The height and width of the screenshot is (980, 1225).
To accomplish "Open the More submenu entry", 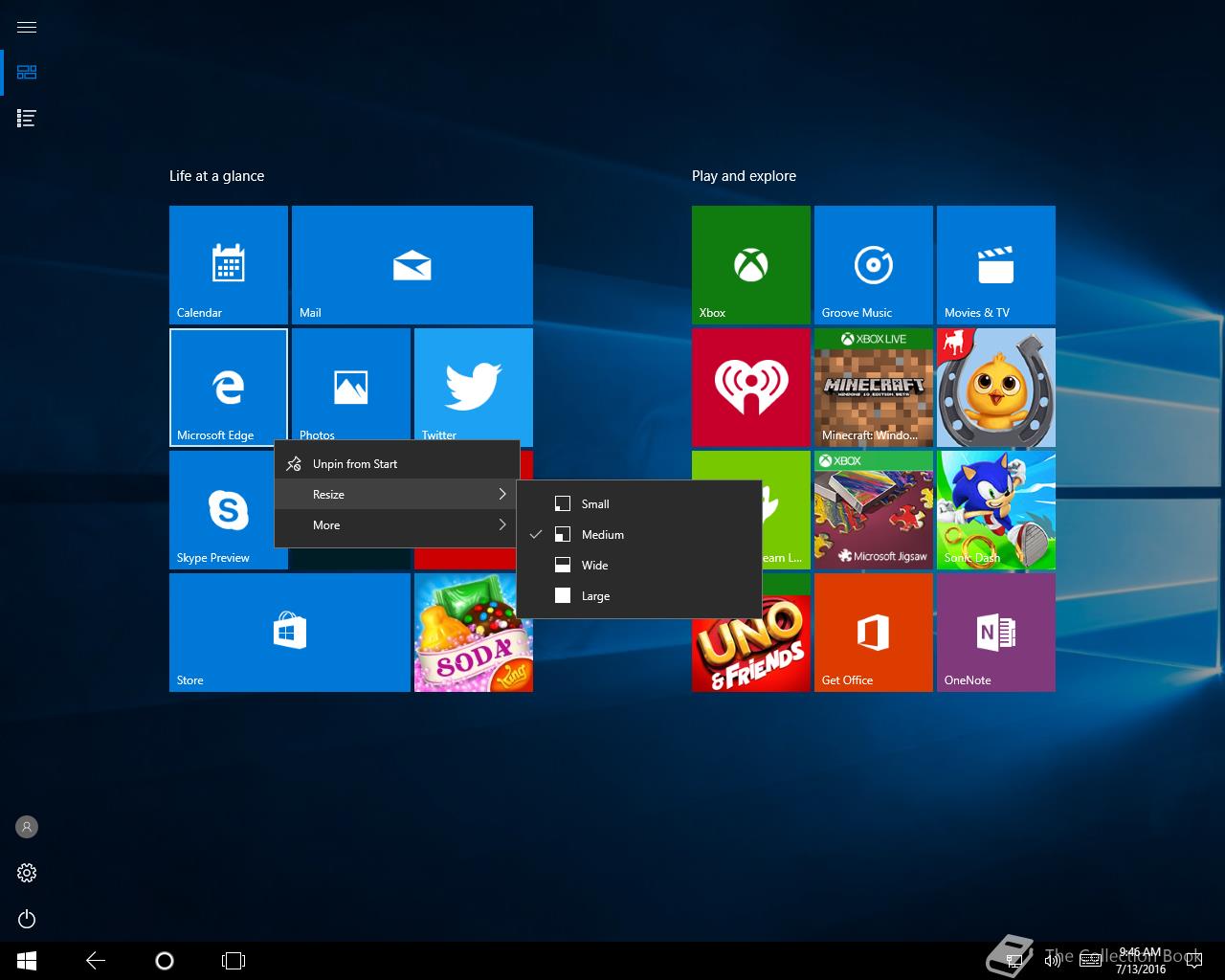I will click(x=397, y=525).
